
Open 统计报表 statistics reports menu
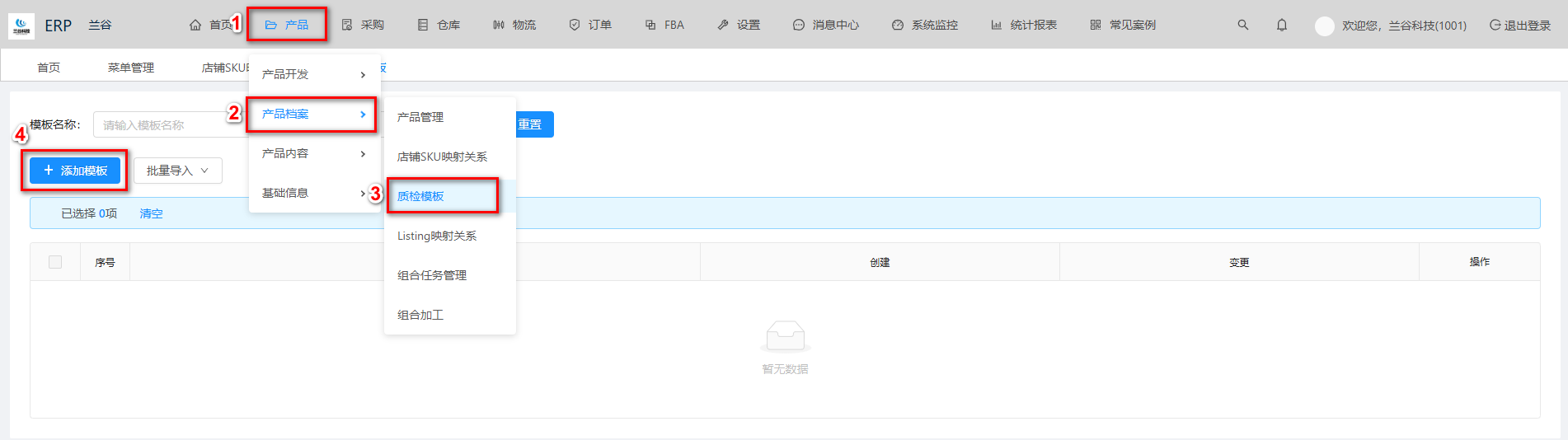[x=1024, y=25]
